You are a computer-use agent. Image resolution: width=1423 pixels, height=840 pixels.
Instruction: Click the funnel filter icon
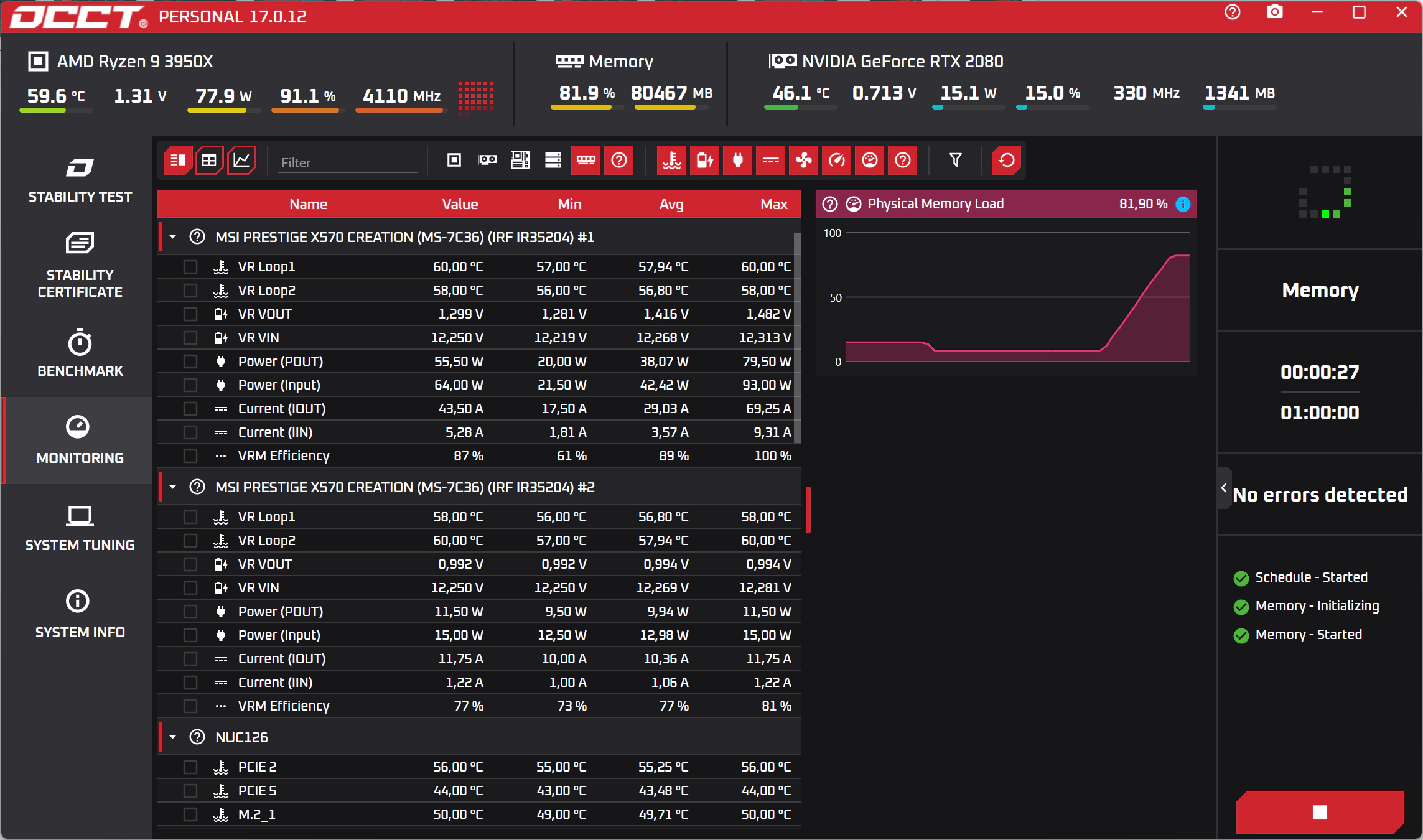pos(955,161)
